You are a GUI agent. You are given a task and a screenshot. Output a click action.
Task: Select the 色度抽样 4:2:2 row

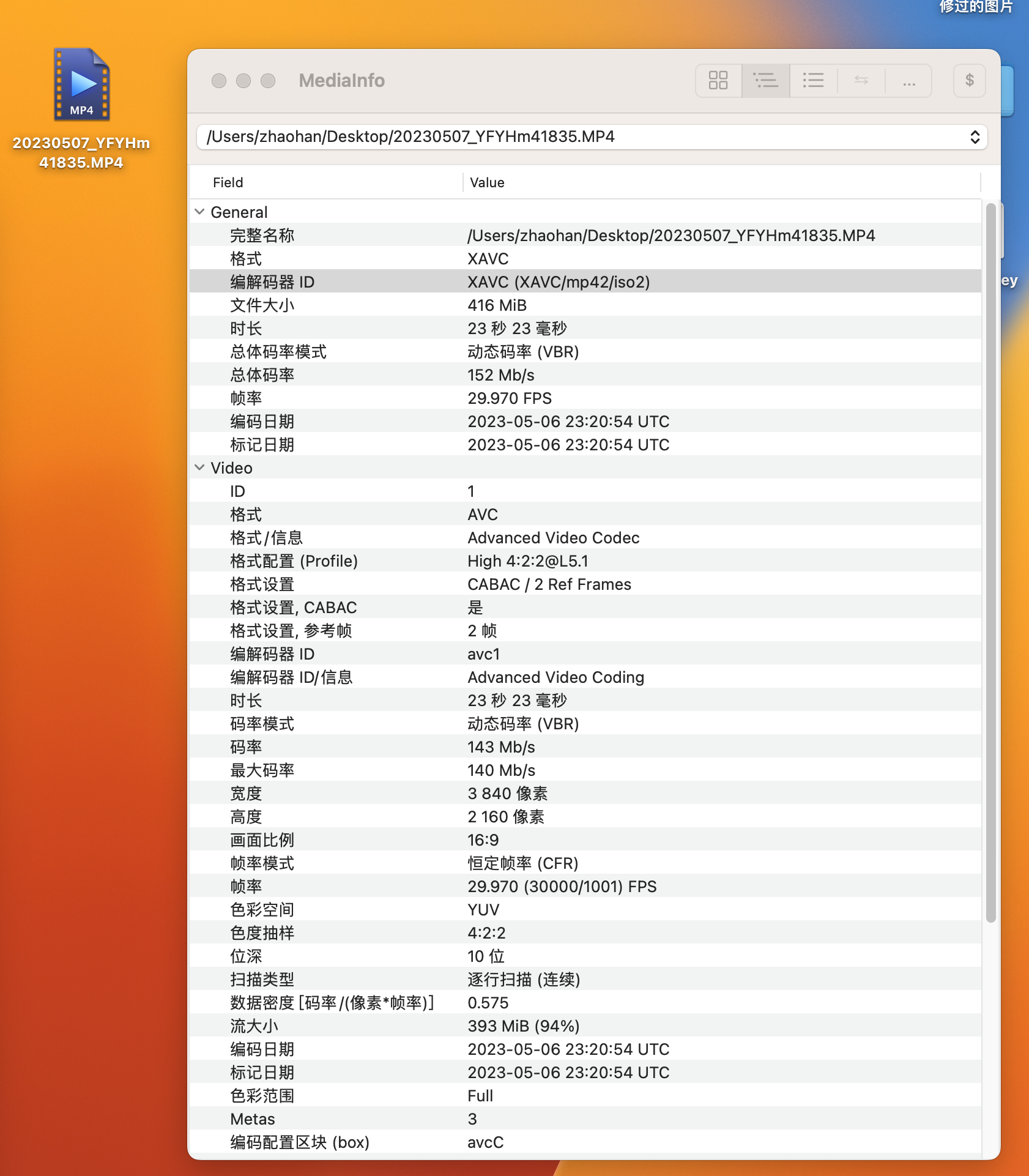click(x=585, y=932)
